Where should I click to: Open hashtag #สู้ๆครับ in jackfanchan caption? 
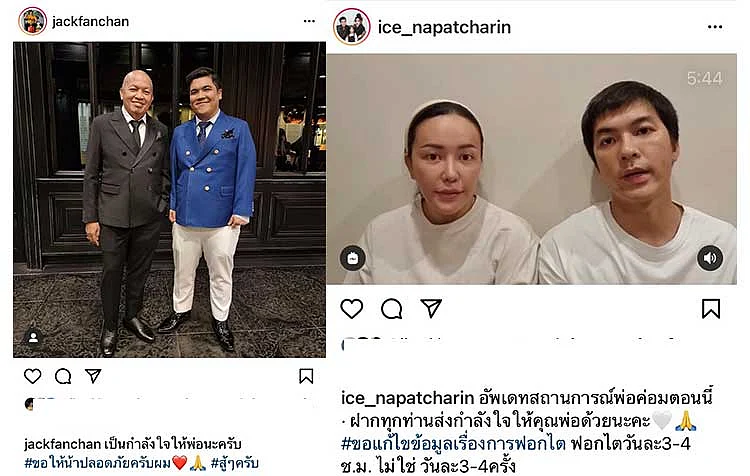pyautogui.click(x=235, y=463)
